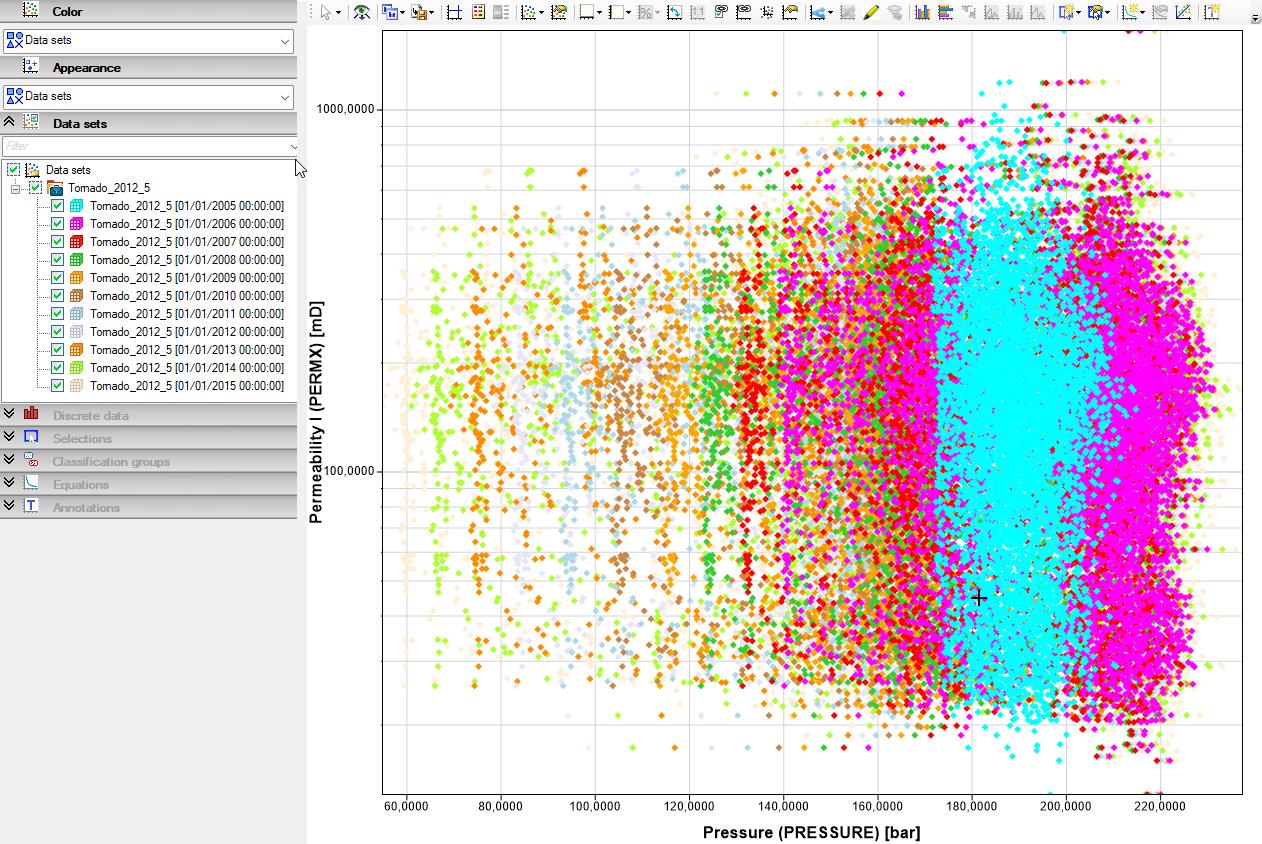Click into the Filter input field
Viewport: 1262px width, 844px height.
pyautogui.click(x=148, y=146)
